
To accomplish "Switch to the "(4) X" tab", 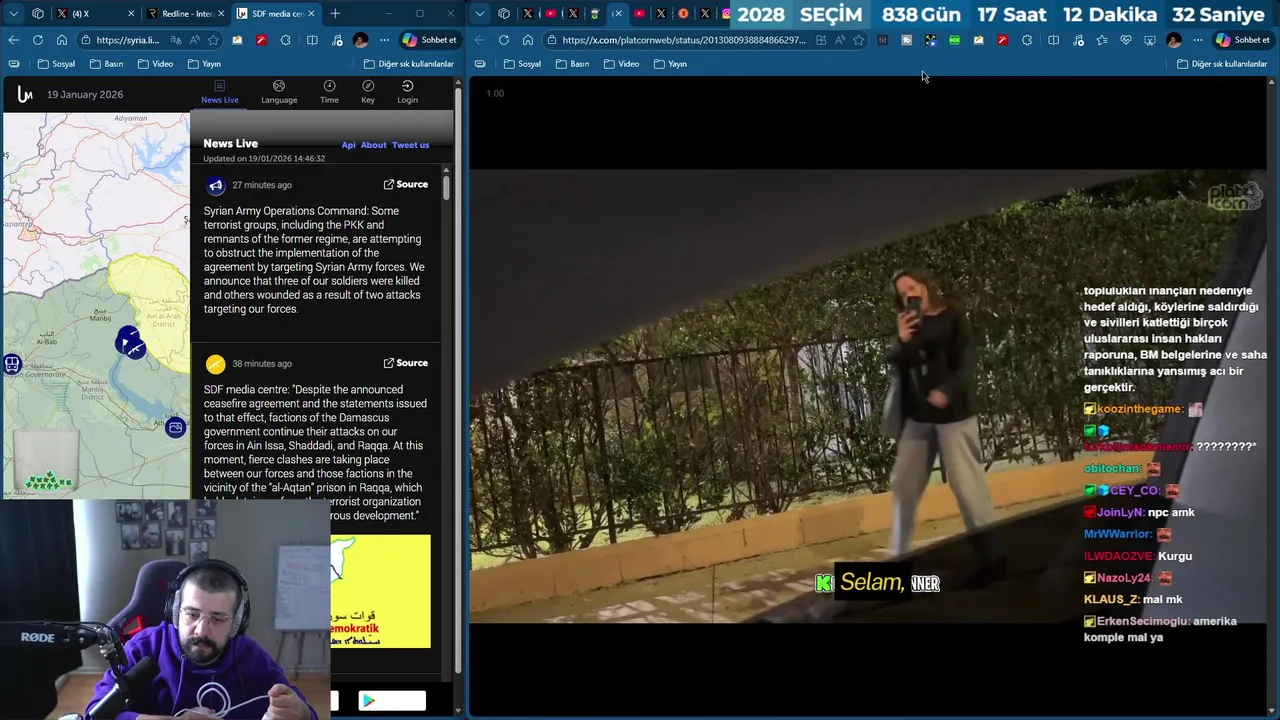I will click(97, 13).
